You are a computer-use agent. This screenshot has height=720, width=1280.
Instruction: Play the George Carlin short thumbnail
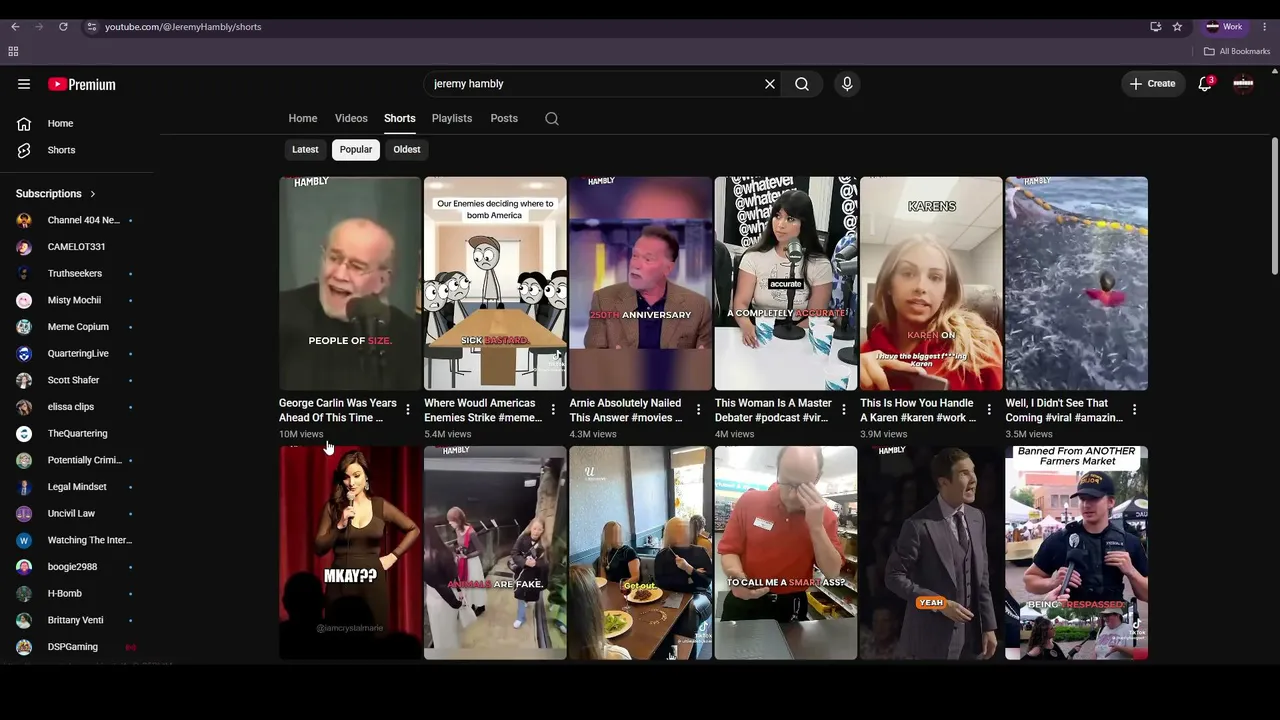click(350, 283)
